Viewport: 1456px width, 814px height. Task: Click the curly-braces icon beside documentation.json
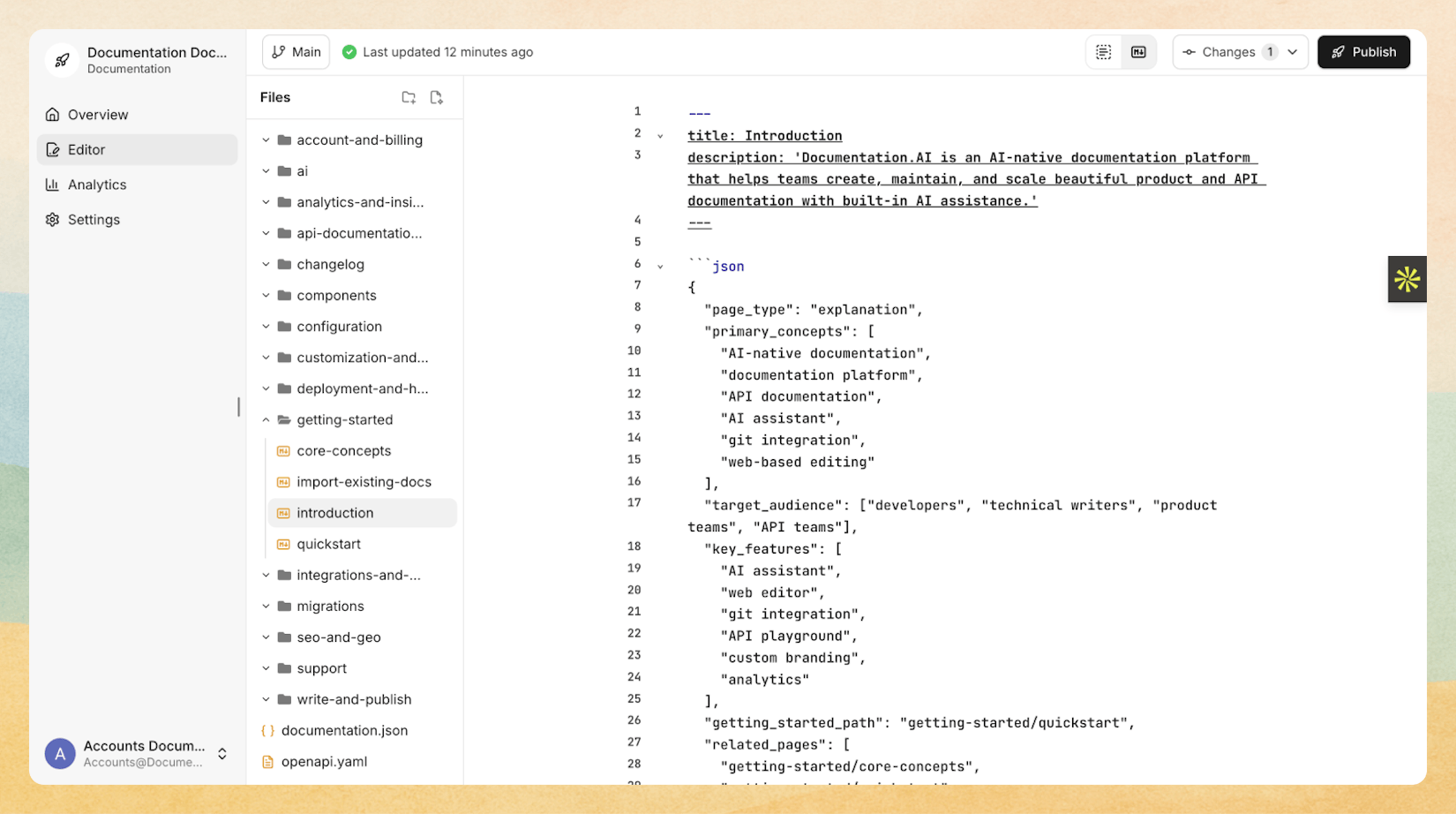point(267,730)
